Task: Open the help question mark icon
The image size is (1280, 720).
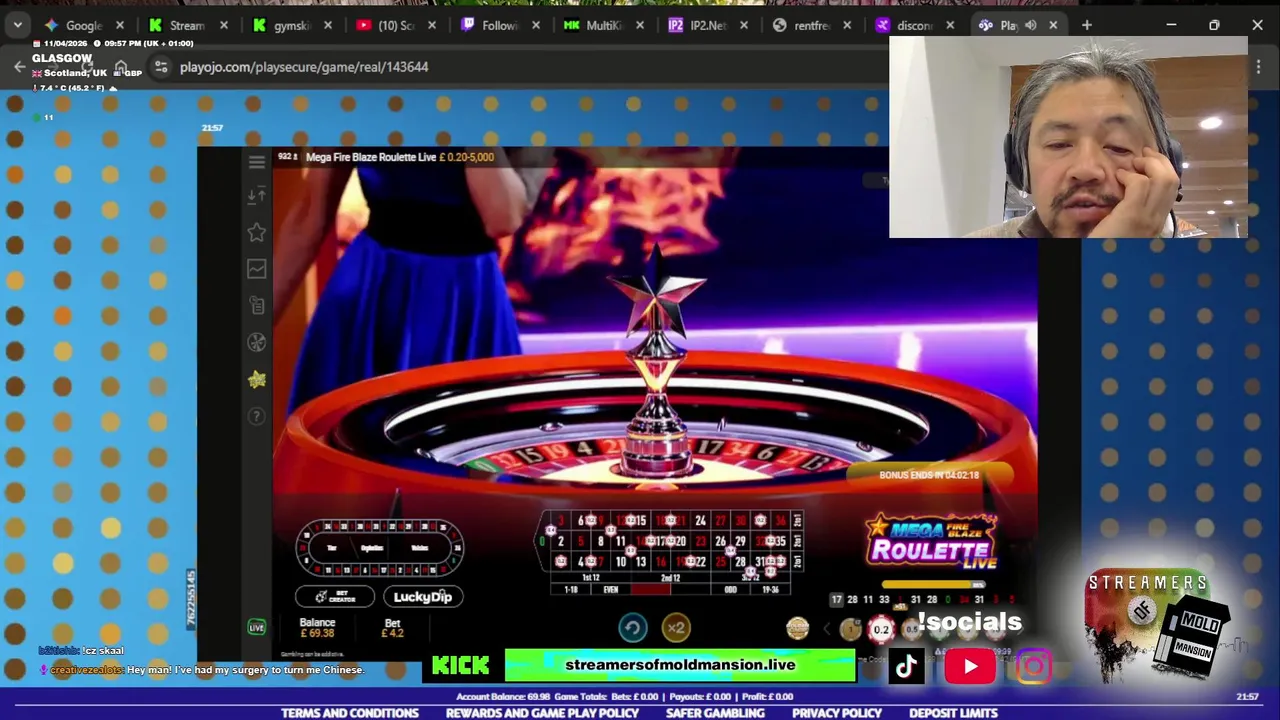Action: tap(256, 416)
